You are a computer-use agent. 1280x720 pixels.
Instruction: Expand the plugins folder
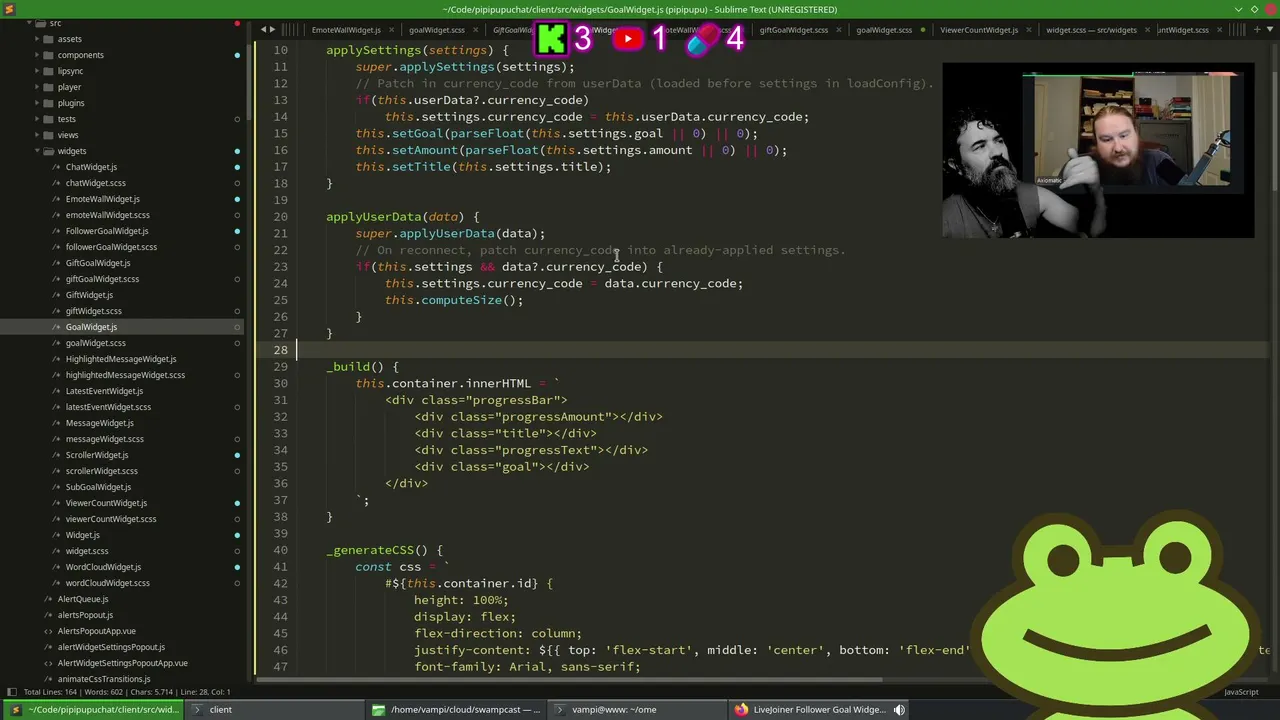click(x=37, y=103)
